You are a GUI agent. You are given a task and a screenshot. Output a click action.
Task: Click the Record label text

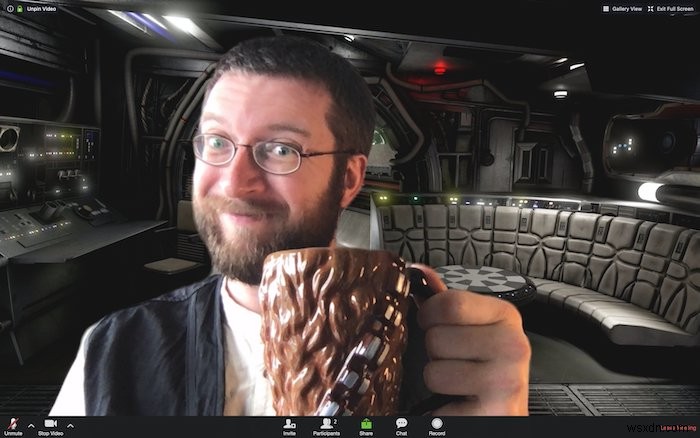[x=437, y=434]
